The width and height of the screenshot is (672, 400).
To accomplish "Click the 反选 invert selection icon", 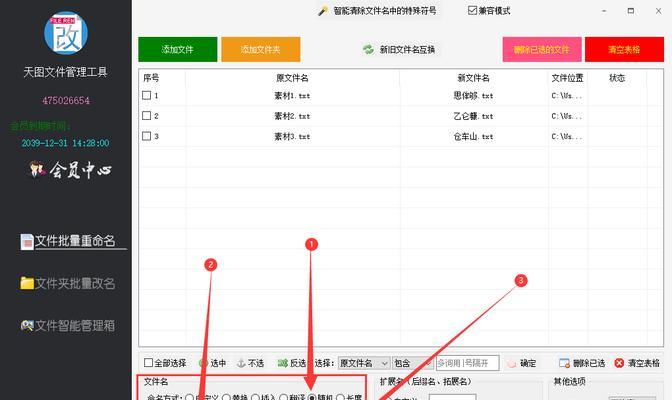I will (282, 363).
